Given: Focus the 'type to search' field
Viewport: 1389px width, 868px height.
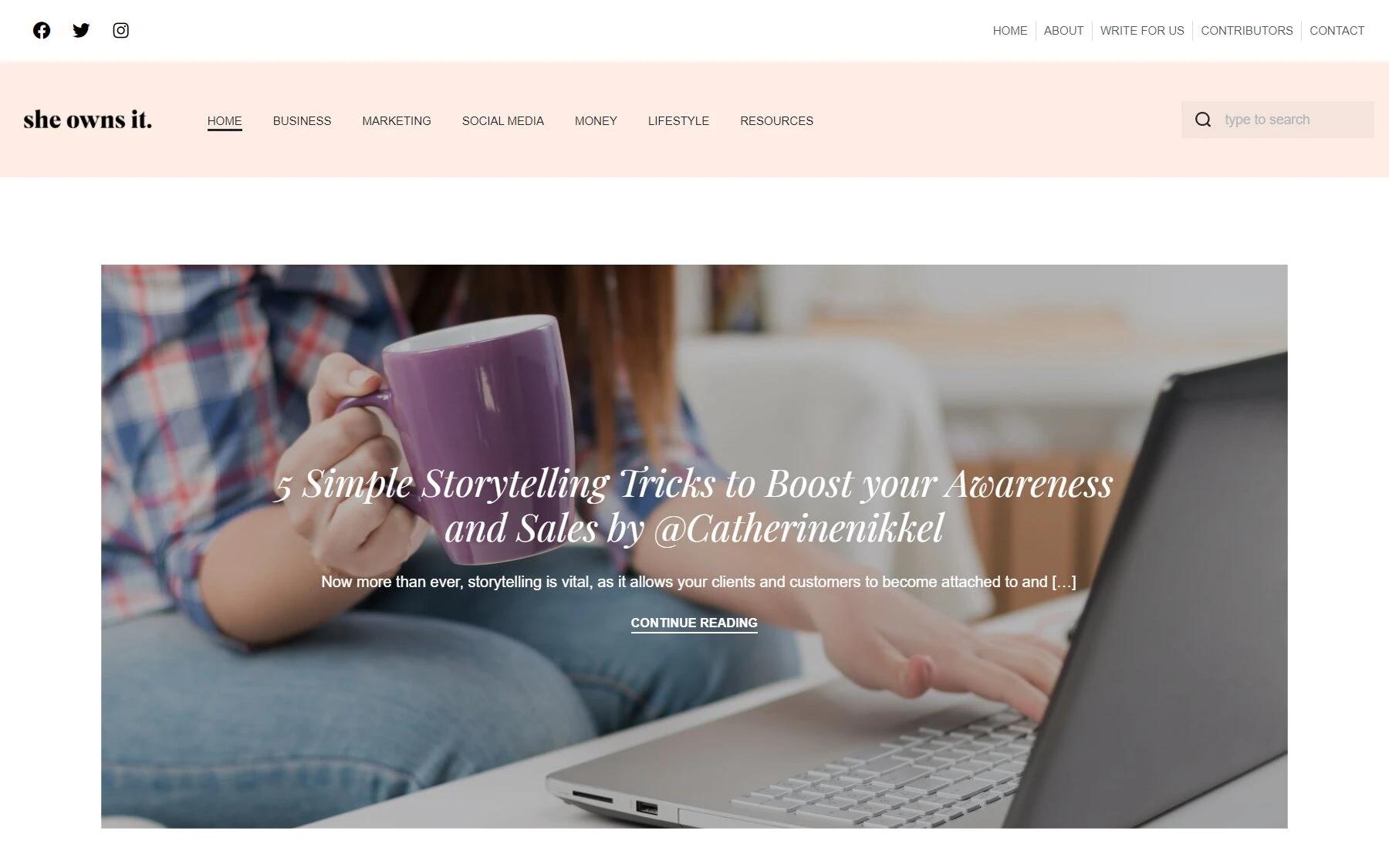Looking at the screenshot, I should (1277, 120).
